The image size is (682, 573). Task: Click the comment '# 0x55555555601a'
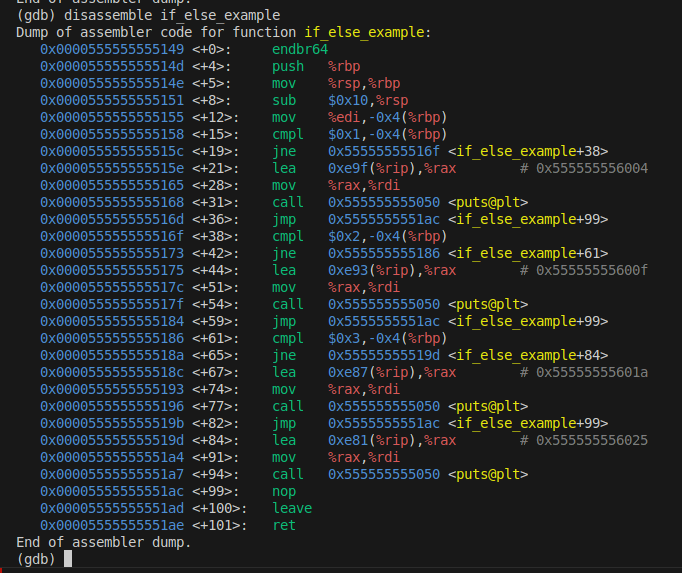584,372
